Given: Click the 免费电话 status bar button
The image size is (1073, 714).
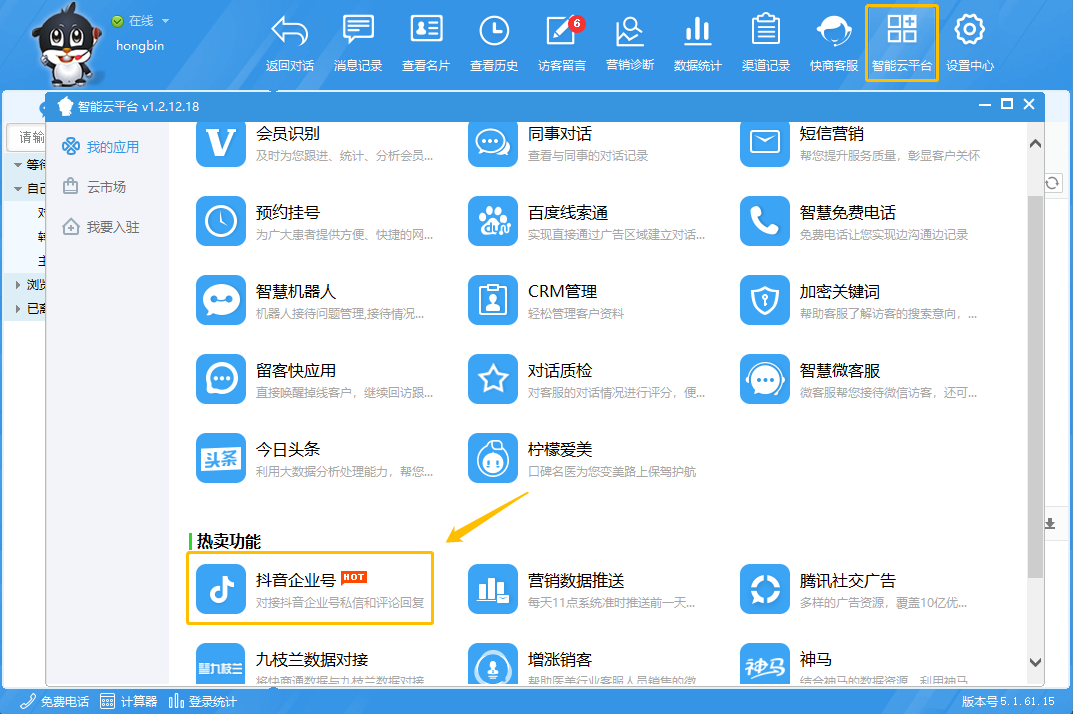Looking at the screenshot, I should coord(55,702).
